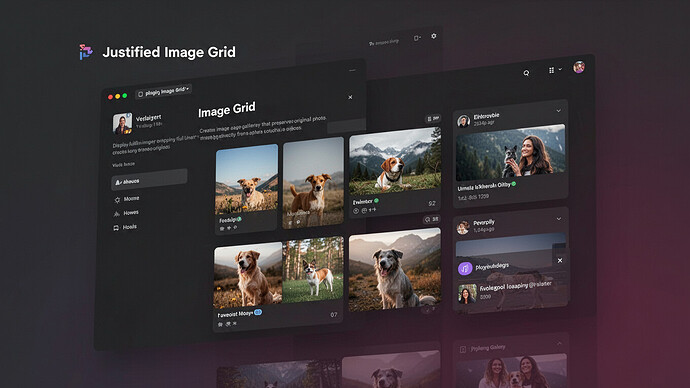Expand the Einkrovbie card chevron
Screen dimensions: 690x388
tap(558, 111)
